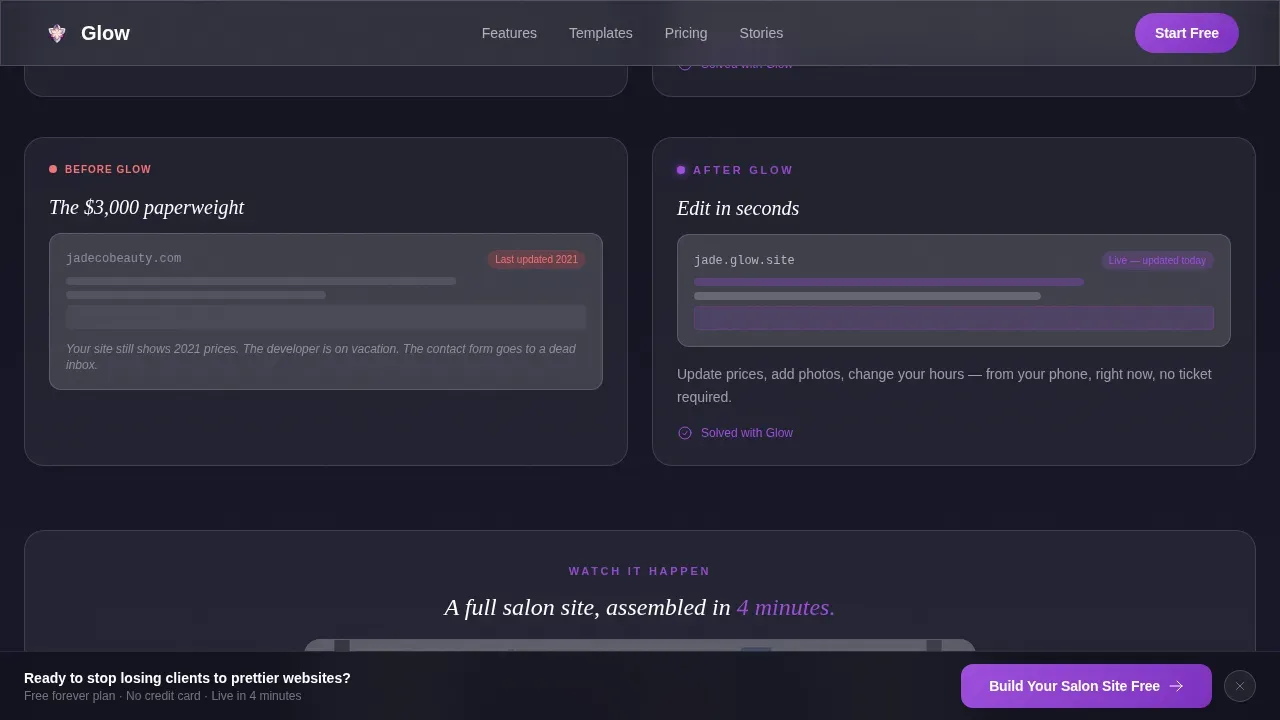Click the arrow icon on Build Your Salon Site Free
This screenshot has width=1280, height=720.
click(1176, 686)
